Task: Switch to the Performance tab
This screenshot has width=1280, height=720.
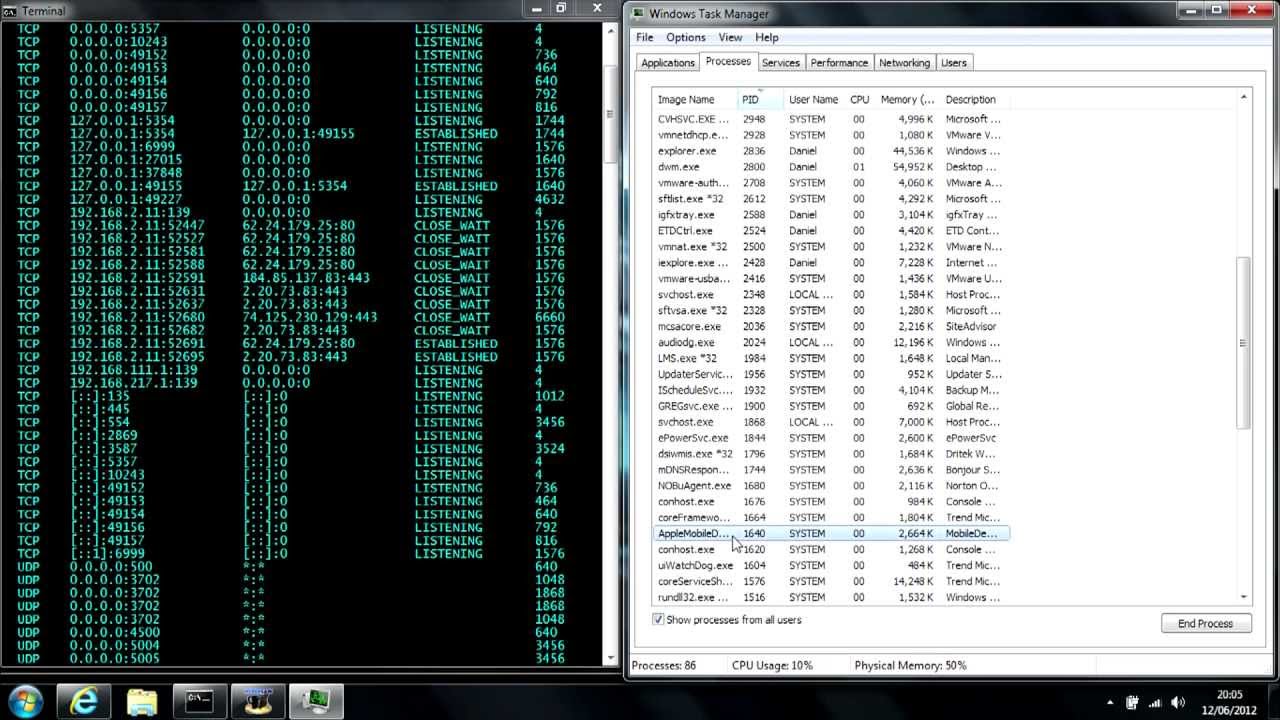Action: click(x=839, y=62)
